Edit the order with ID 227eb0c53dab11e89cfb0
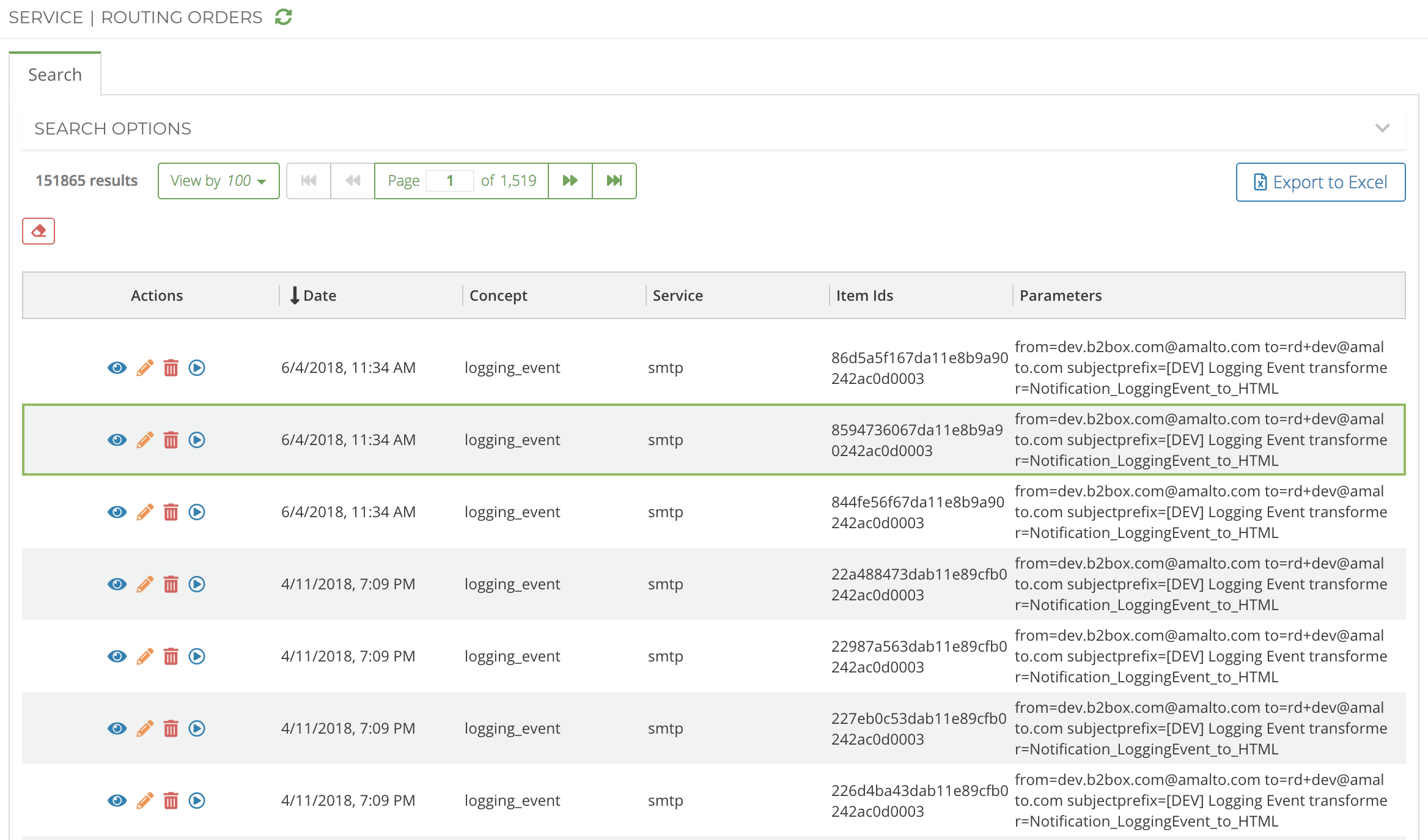The height and width of the screenshot is (840, 1428). pos(145,728)
